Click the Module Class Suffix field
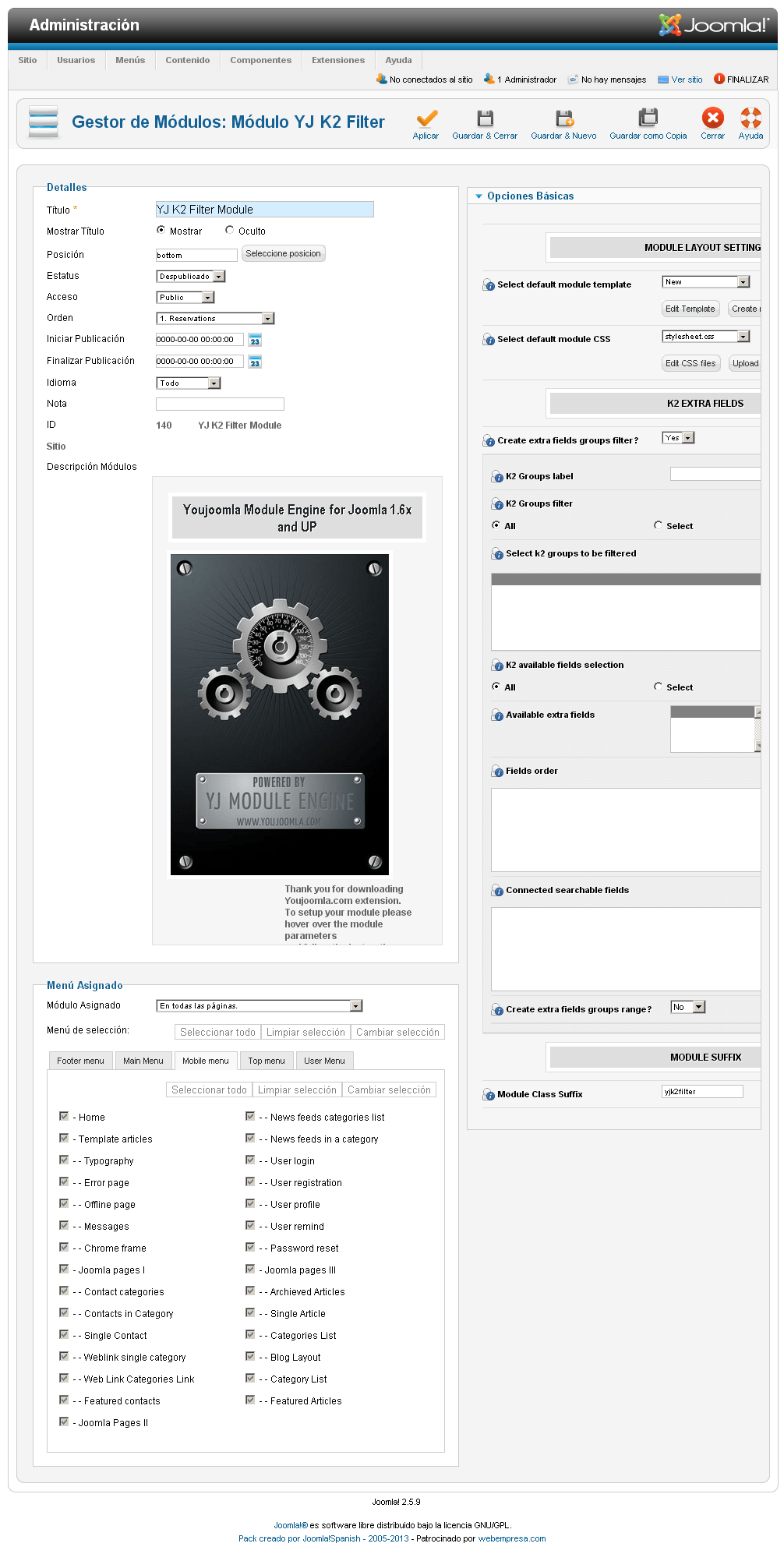The image size is (784, 1561). 702,1092
